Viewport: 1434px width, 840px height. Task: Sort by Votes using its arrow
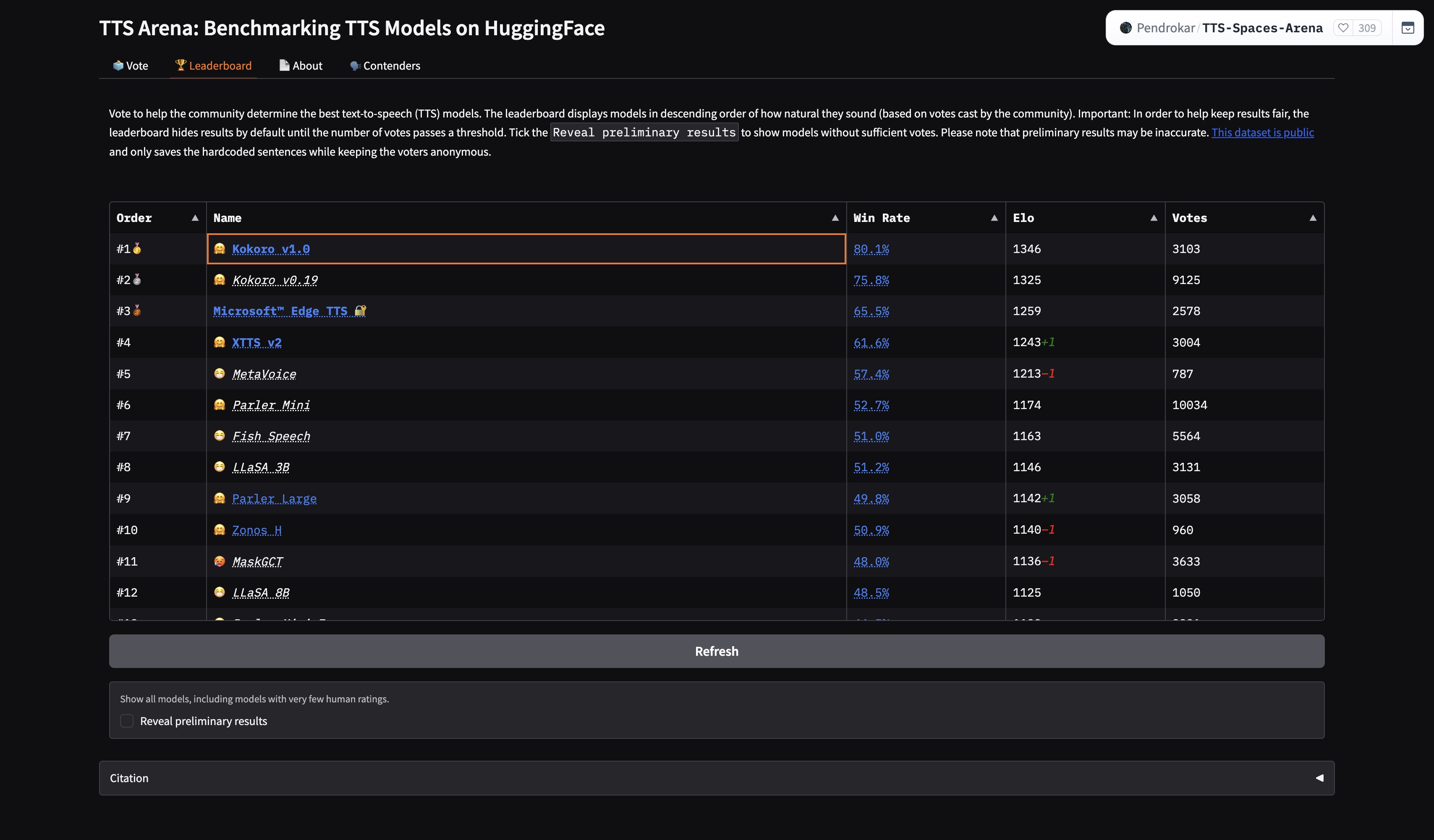[x=1313, y=218]
